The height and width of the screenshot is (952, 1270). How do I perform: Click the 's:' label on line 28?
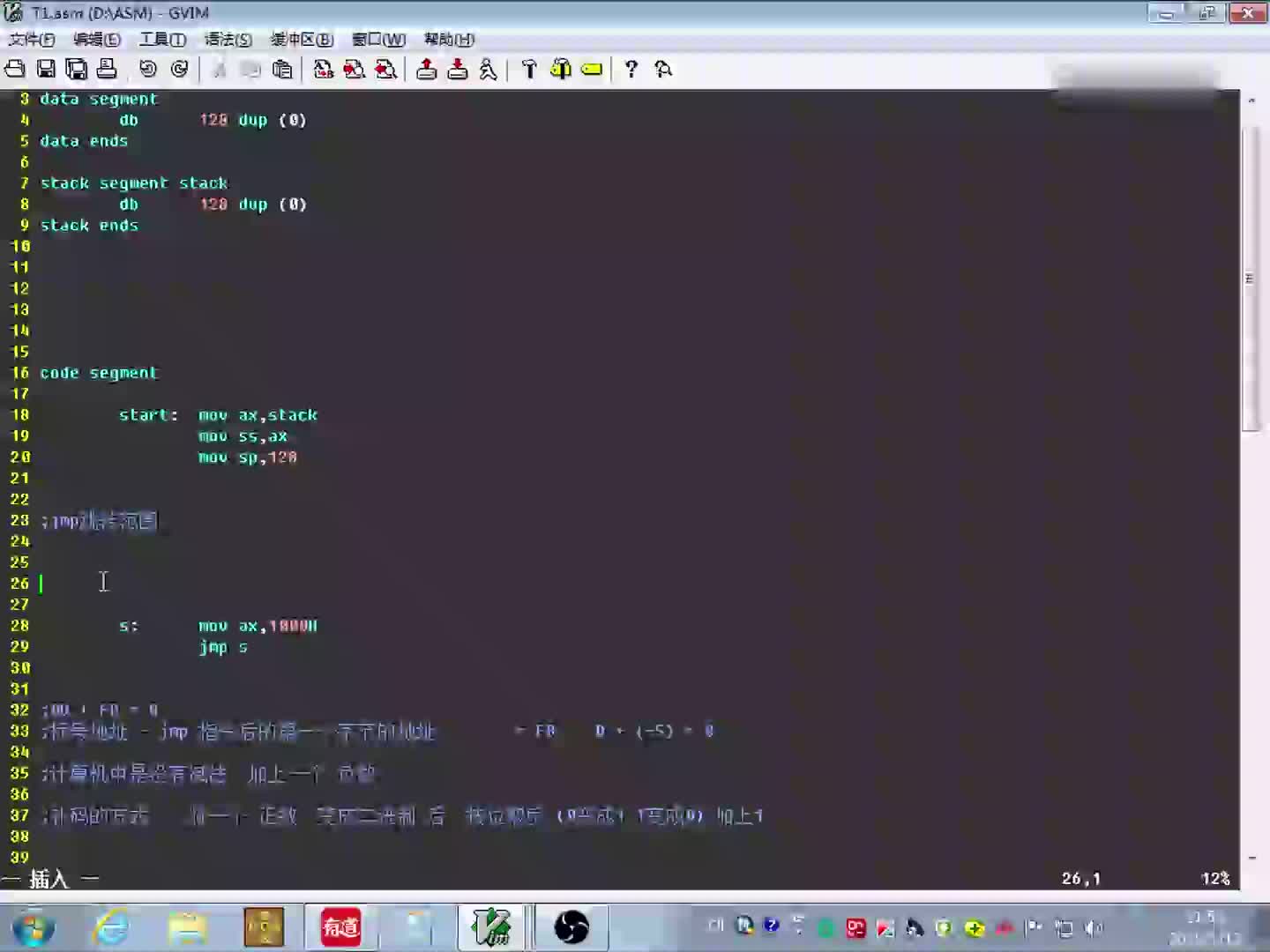pyautogui.click(x=129, y=626)
